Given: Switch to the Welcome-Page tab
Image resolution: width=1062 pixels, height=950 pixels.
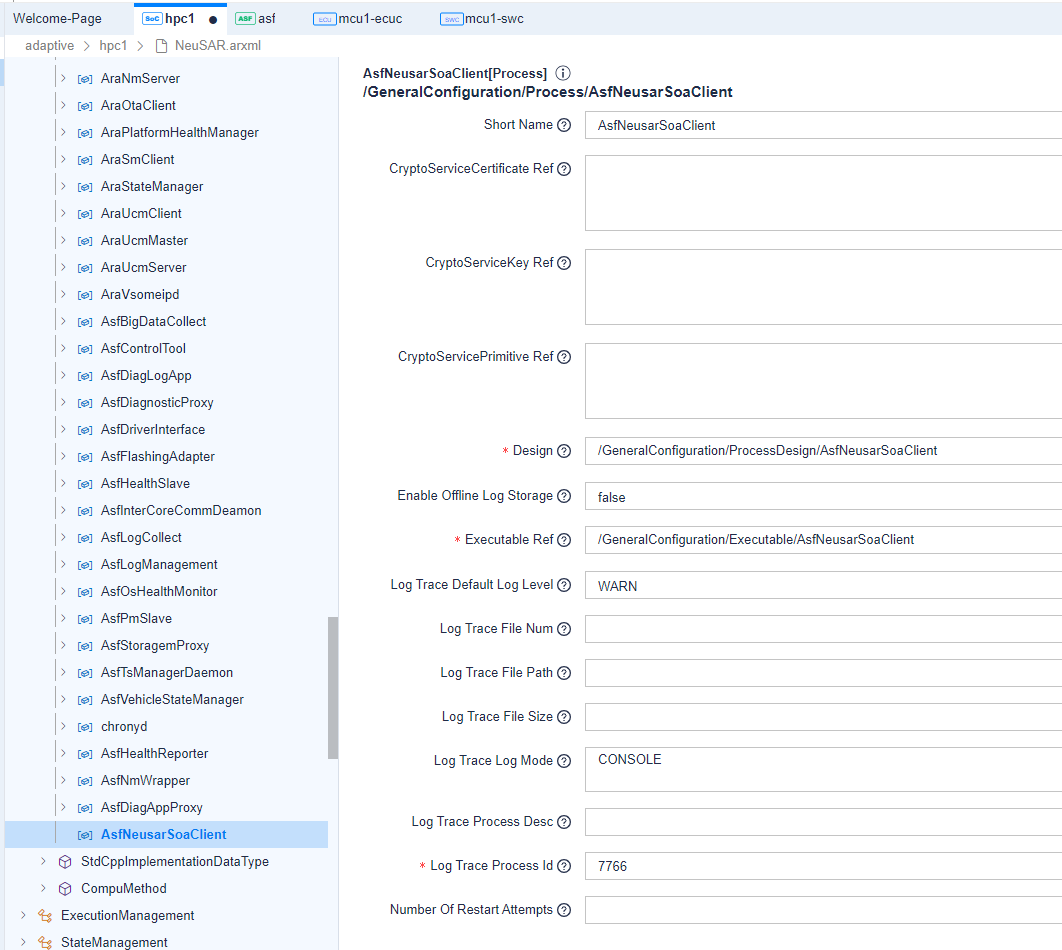Looking at the screenshot, I should 57,19.
